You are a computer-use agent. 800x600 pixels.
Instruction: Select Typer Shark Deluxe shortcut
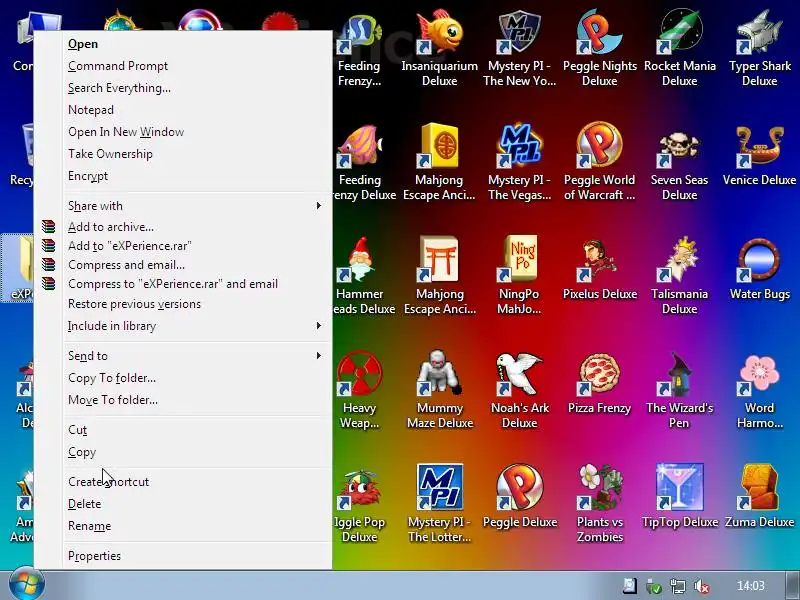(760, 33)
